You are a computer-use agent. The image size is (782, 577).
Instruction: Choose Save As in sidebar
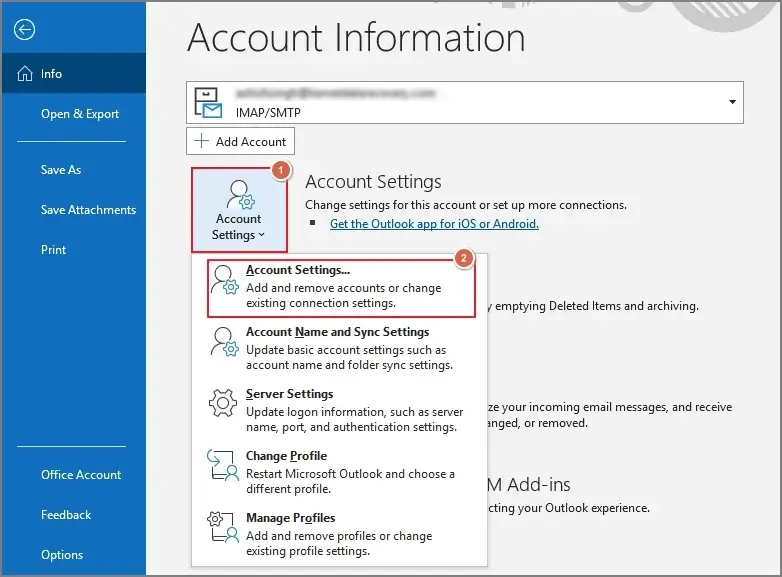coord(61,170)
